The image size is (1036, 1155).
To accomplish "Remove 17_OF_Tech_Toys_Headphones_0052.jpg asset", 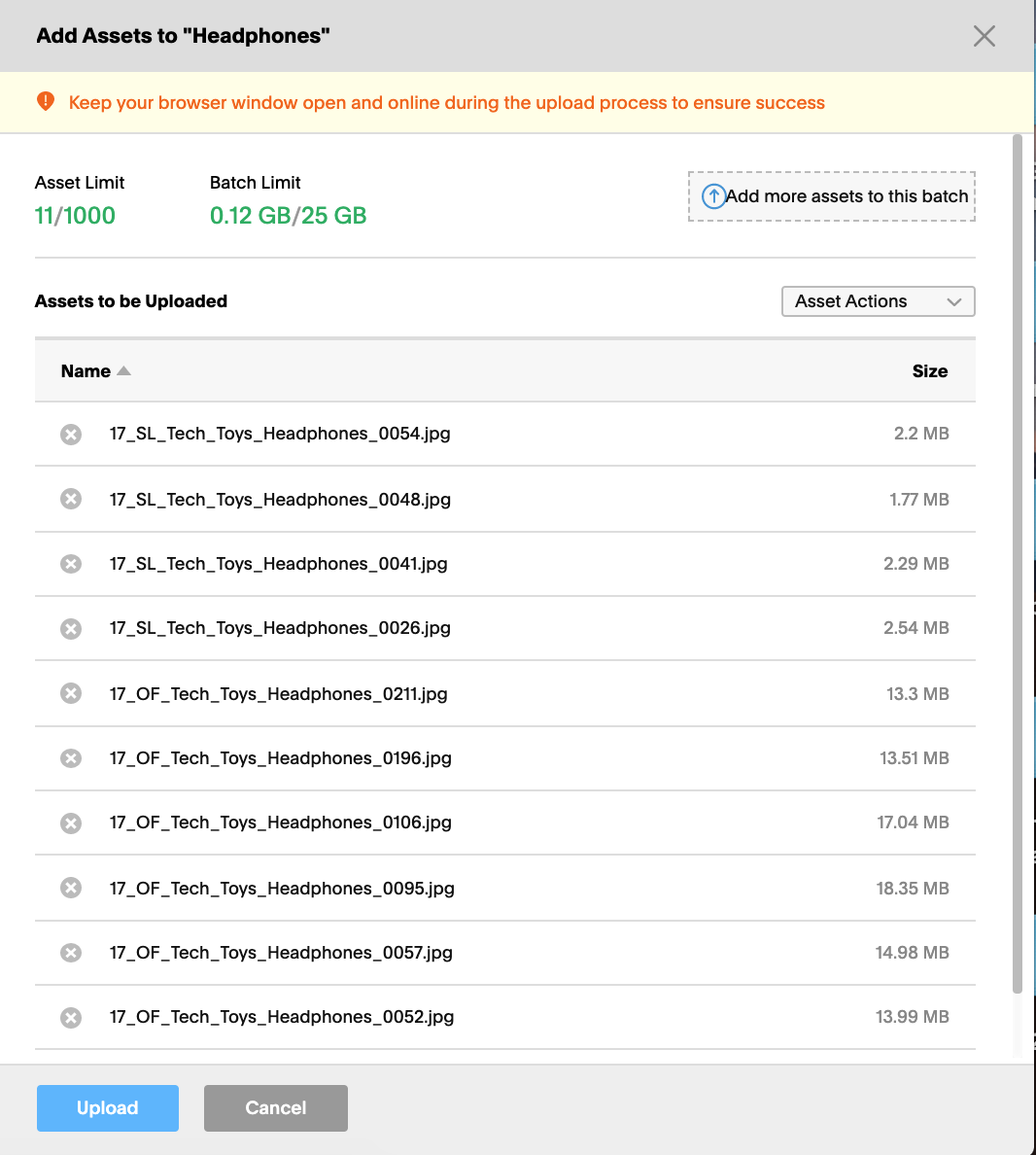I will tap(71, 1017).
